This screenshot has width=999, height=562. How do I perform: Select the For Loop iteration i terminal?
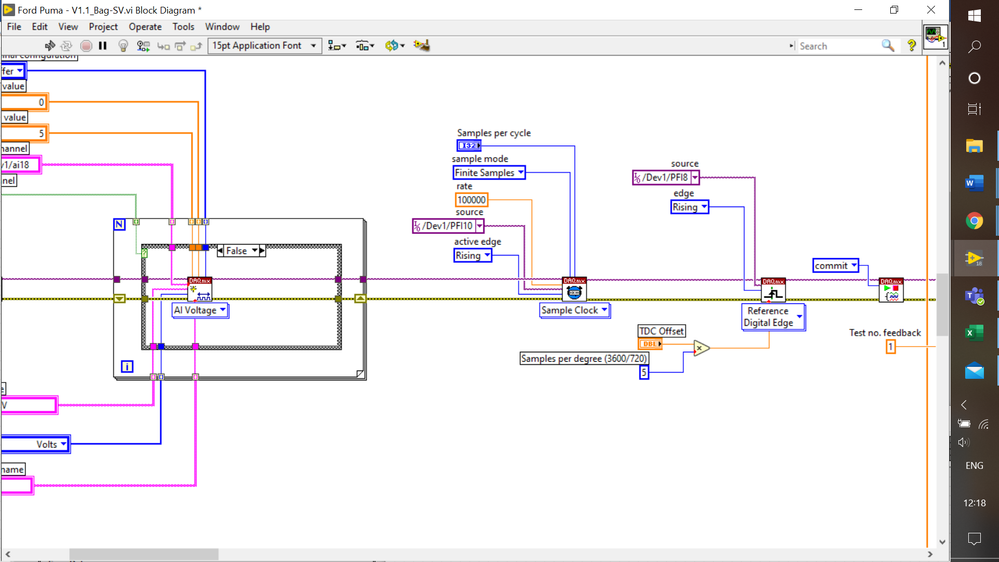point(127,366)
